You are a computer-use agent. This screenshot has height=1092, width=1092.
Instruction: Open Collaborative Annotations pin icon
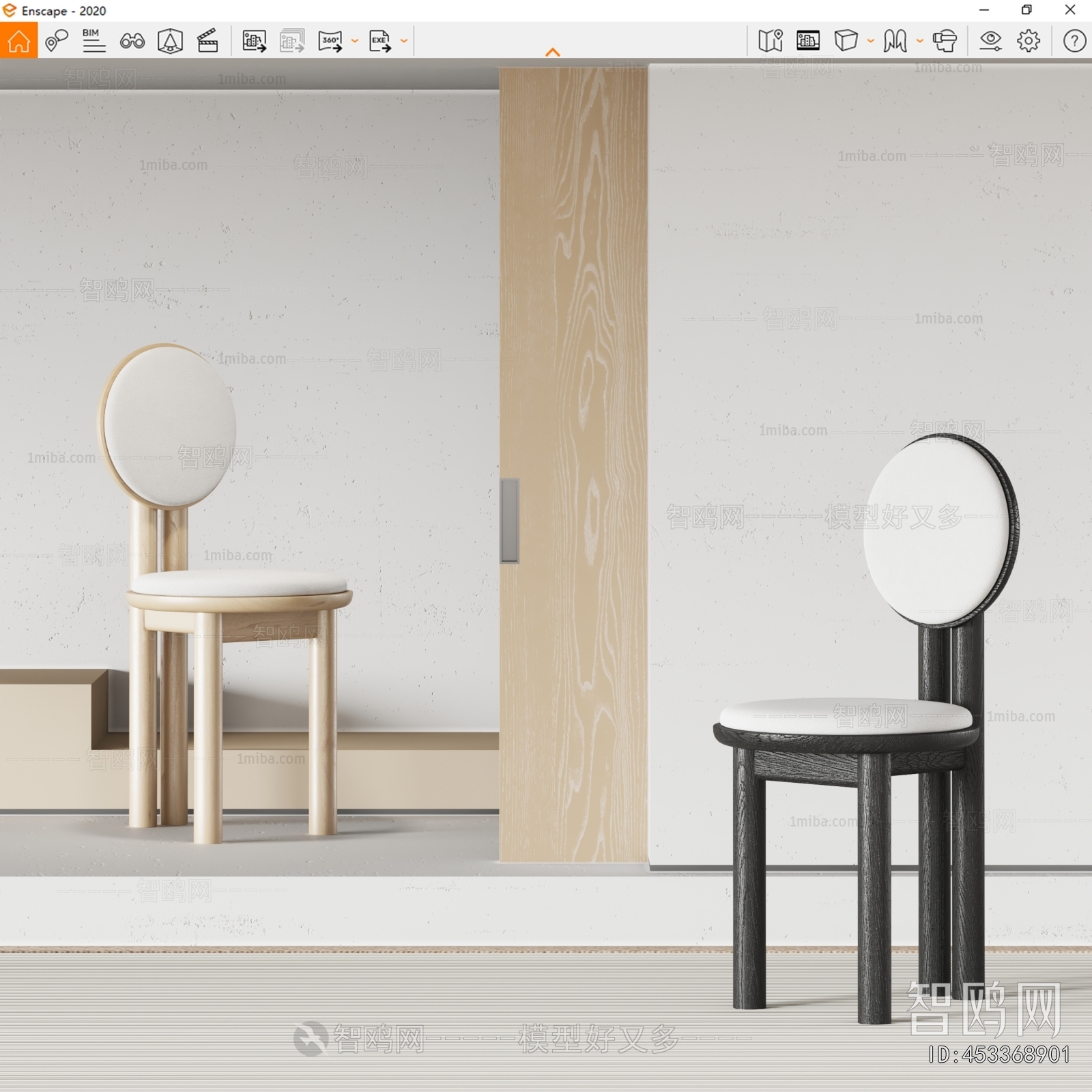[x=57, y=41]
